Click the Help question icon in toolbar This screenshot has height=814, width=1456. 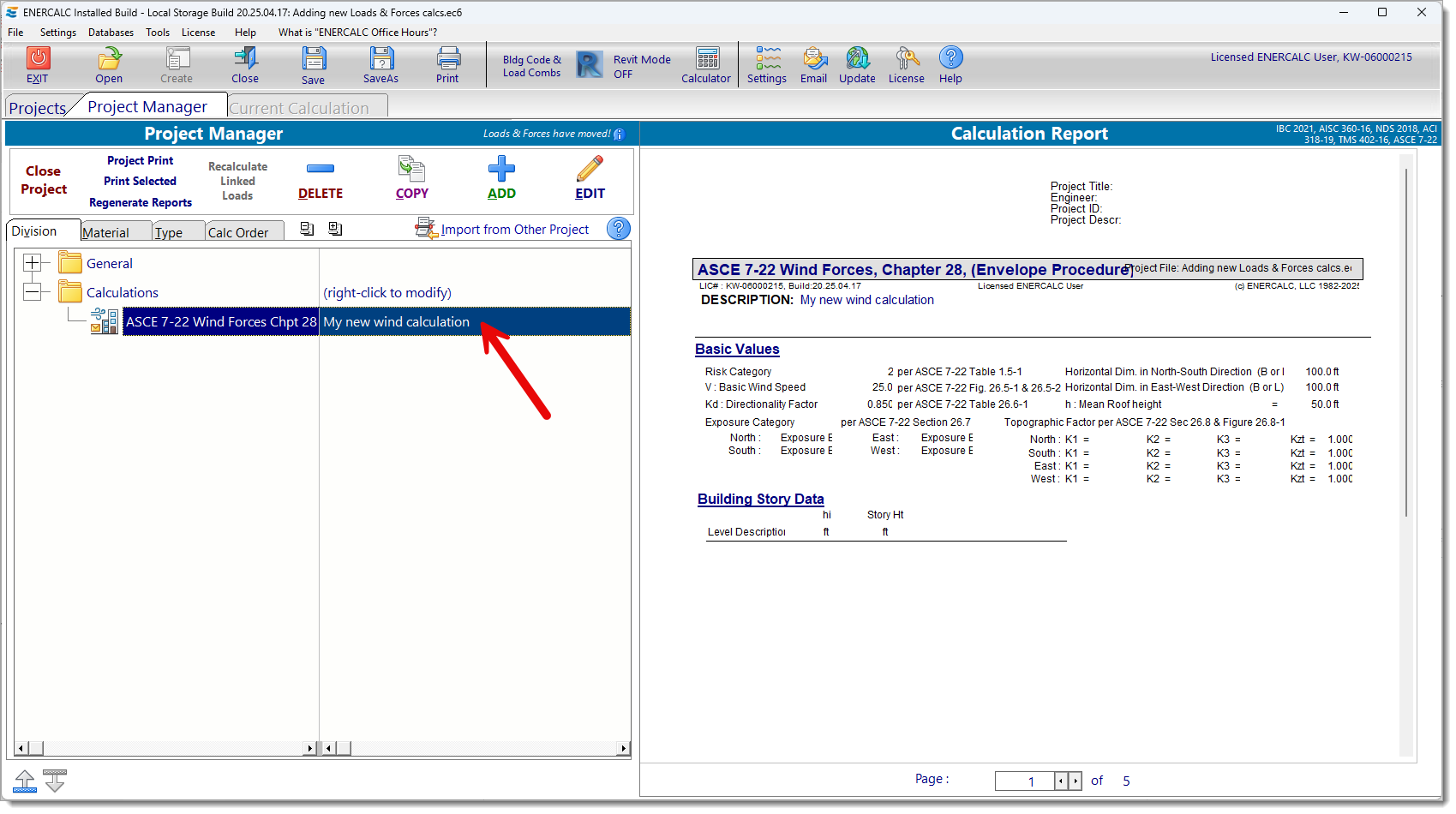pos(950,57)
